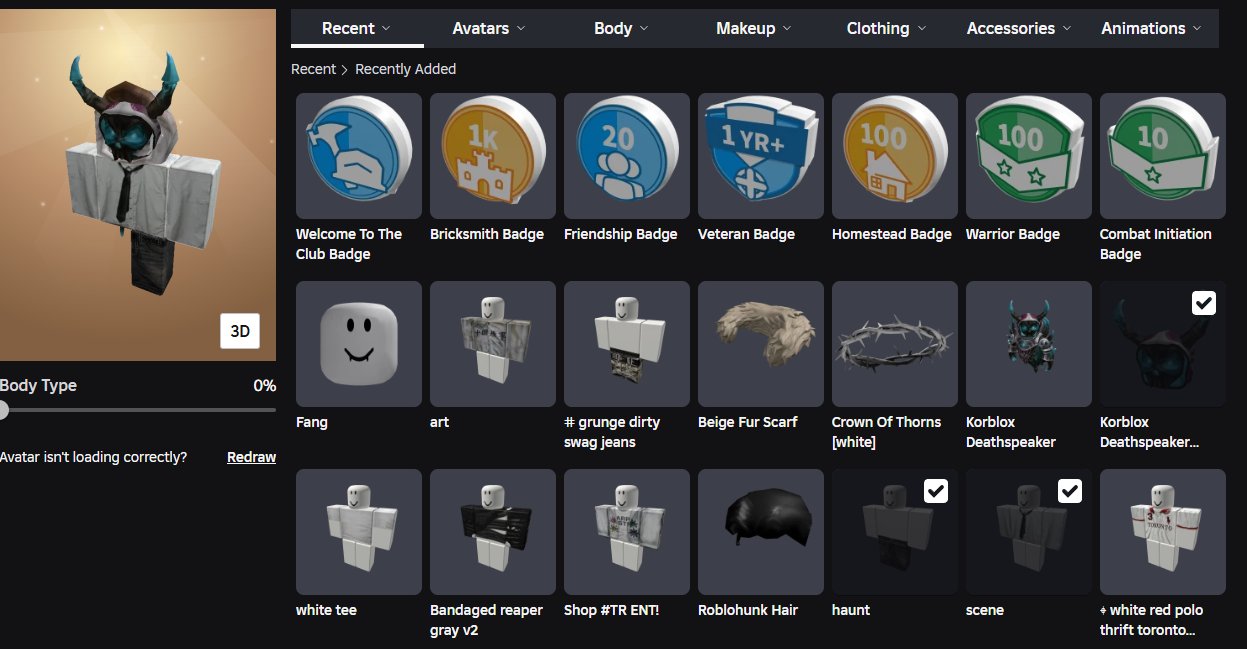Viewport: 1247px width, 649px height.
Task: Equip the Bandaged reaper gray v2
Action: click(x=493, y=532)
